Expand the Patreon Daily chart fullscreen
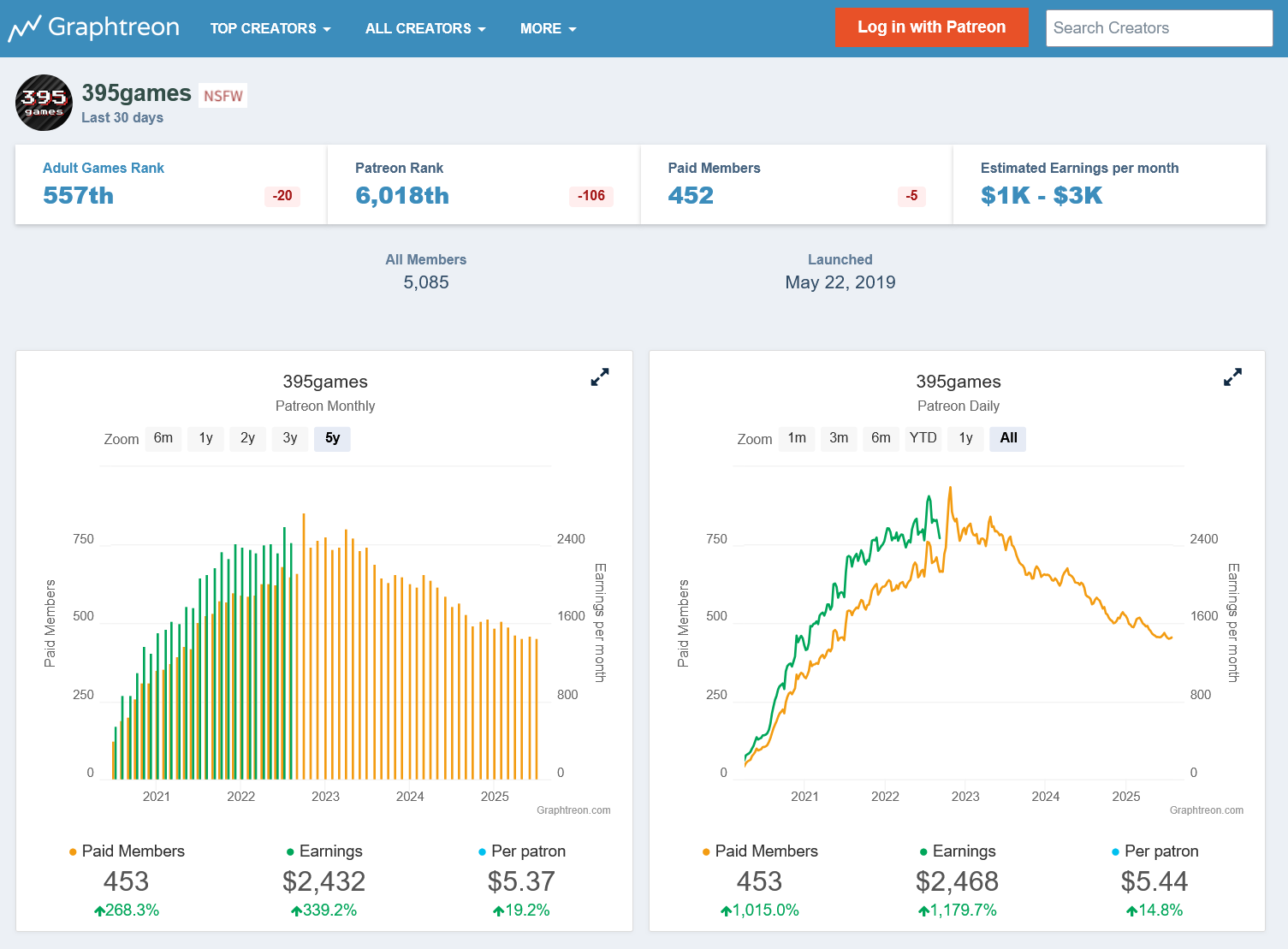The image size is (1288, 949). click(x=1232, y=377)
